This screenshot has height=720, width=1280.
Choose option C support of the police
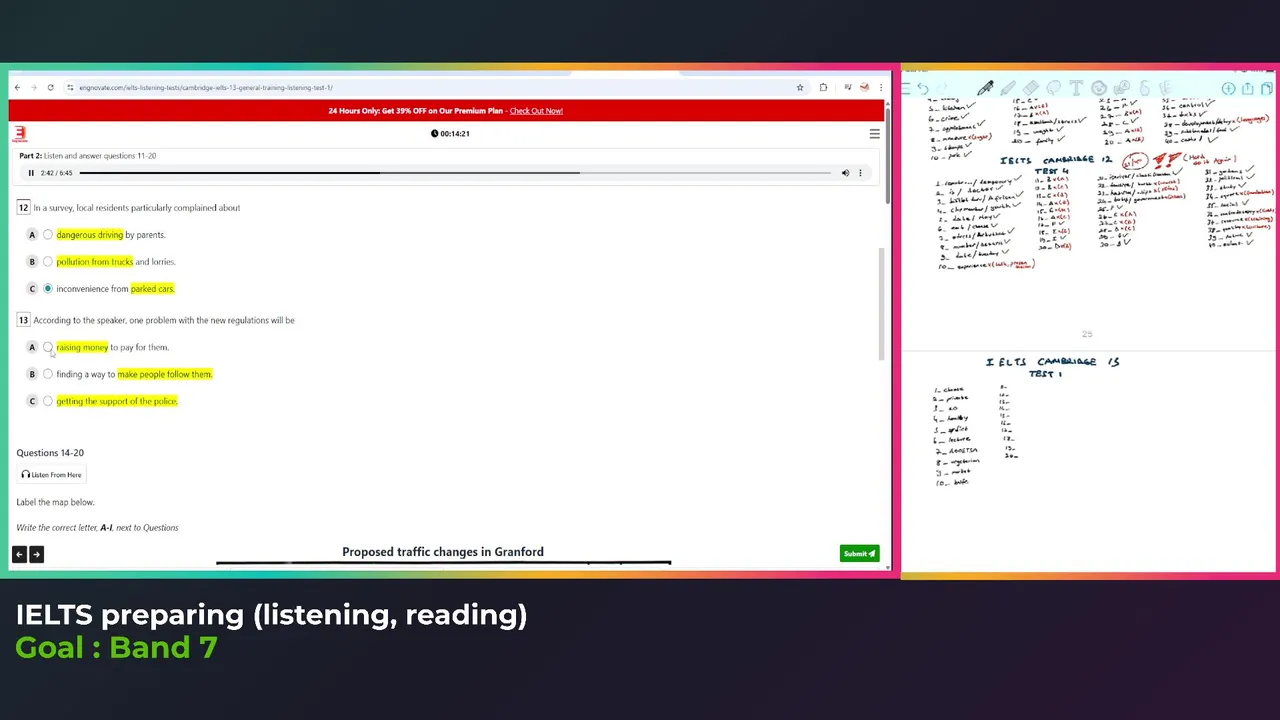click(x=48, y=401)
